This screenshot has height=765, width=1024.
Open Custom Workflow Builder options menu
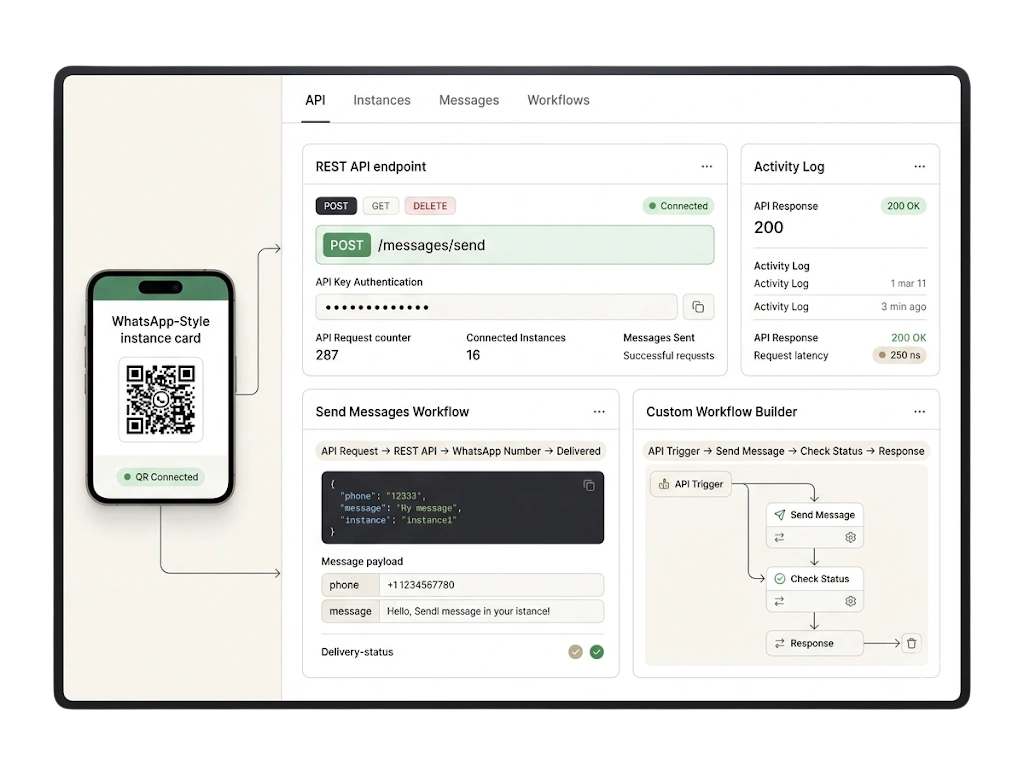(920, 412)
